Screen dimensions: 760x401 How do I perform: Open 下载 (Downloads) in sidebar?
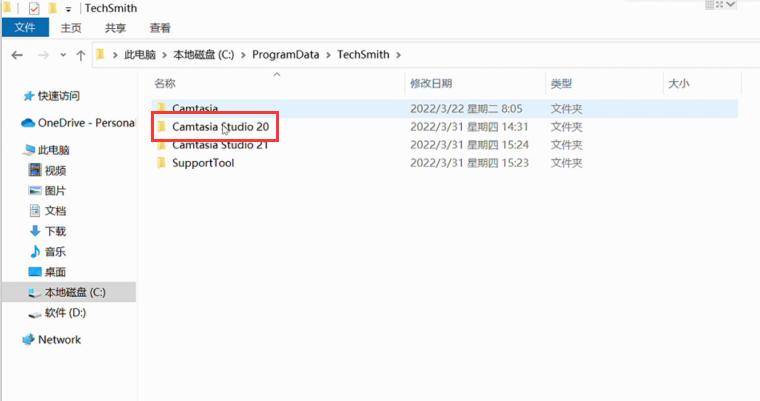coord(55,231)
